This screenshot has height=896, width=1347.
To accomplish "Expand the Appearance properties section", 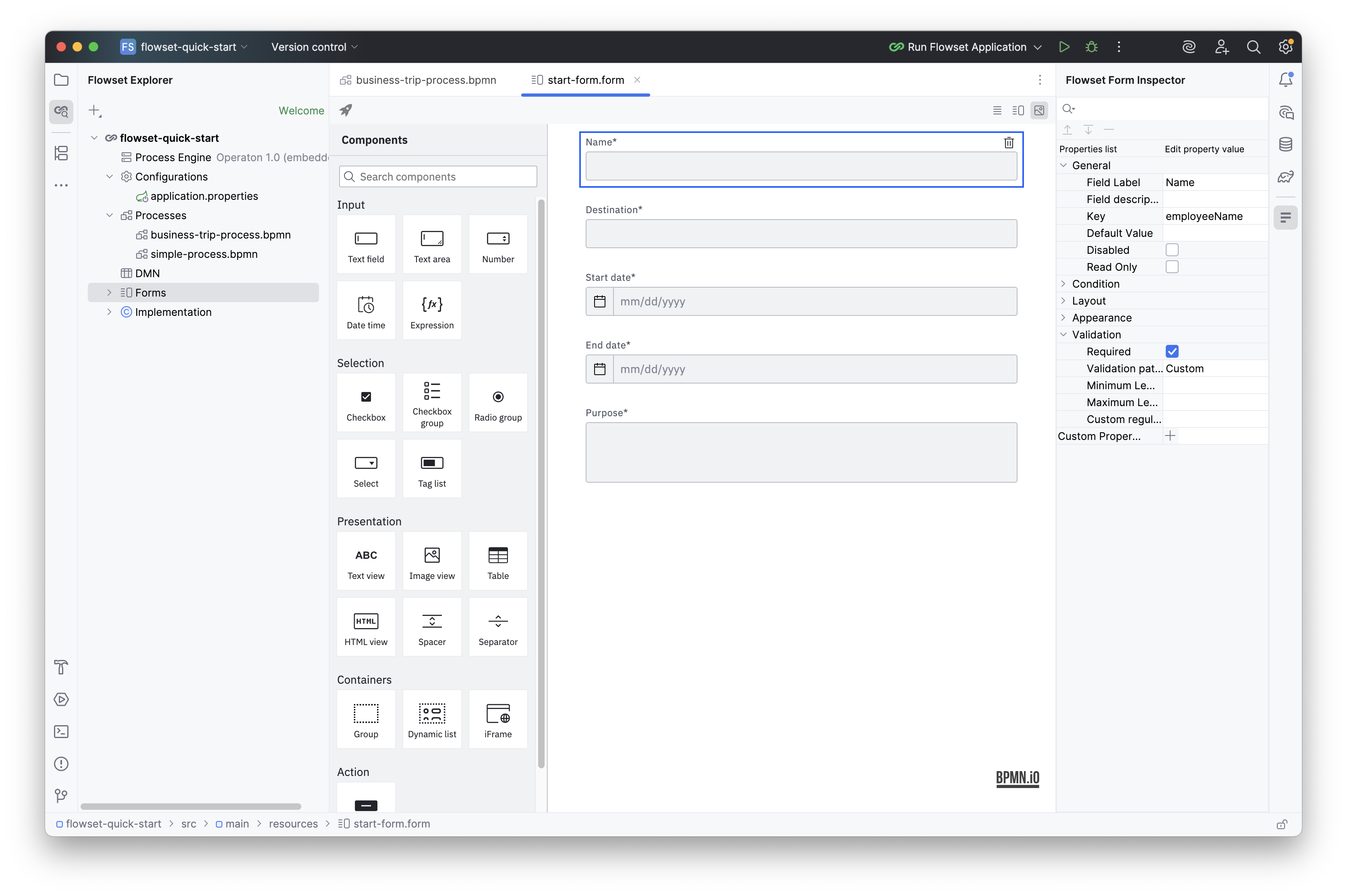I will (1064, 318).
